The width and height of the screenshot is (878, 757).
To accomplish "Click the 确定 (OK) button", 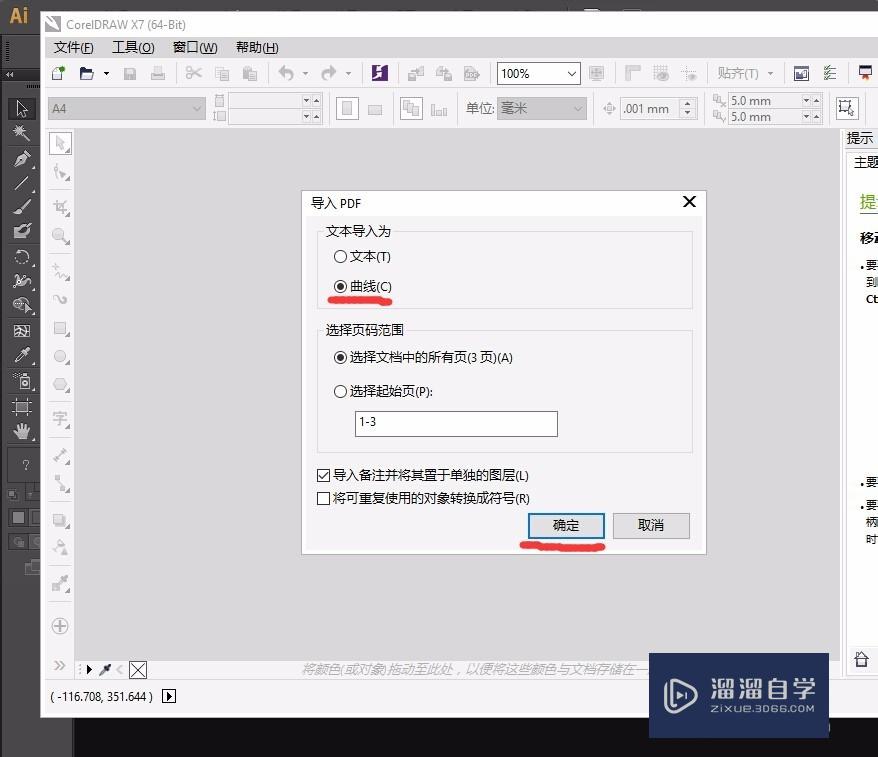I will [x=566, y=525].
